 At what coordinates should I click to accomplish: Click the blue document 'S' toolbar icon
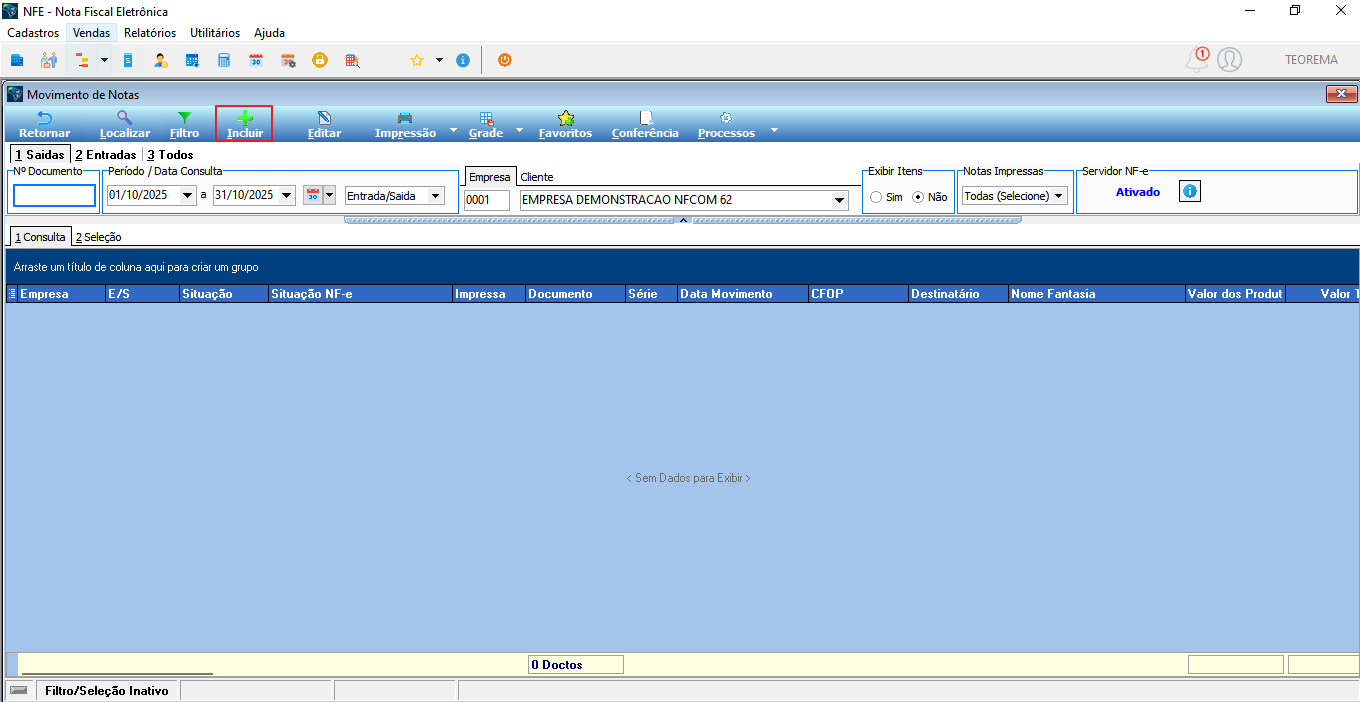(x=128, y=60)
